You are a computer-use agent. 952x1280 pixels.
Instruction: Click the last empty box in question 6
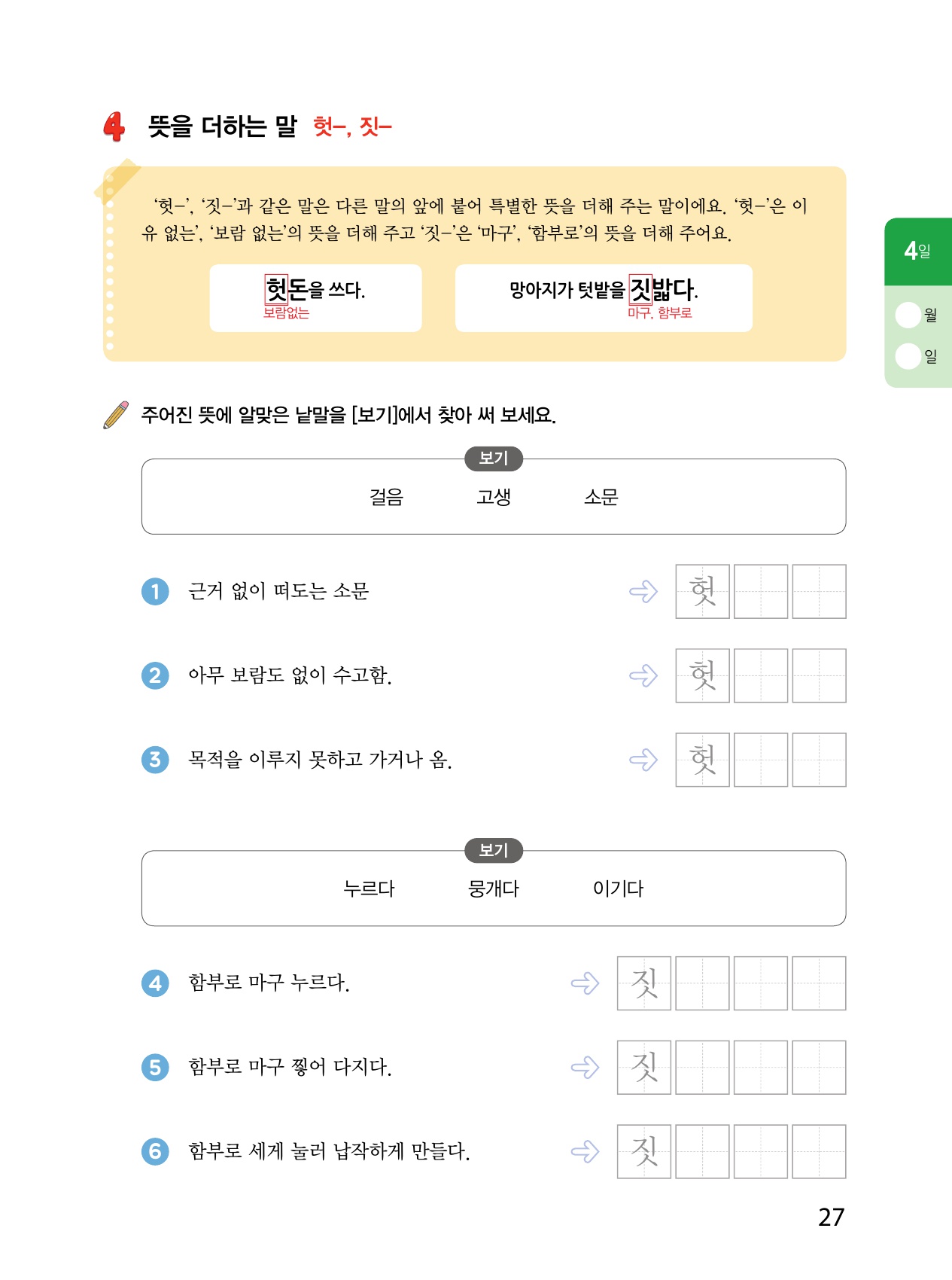click(x=819, y=1151)
